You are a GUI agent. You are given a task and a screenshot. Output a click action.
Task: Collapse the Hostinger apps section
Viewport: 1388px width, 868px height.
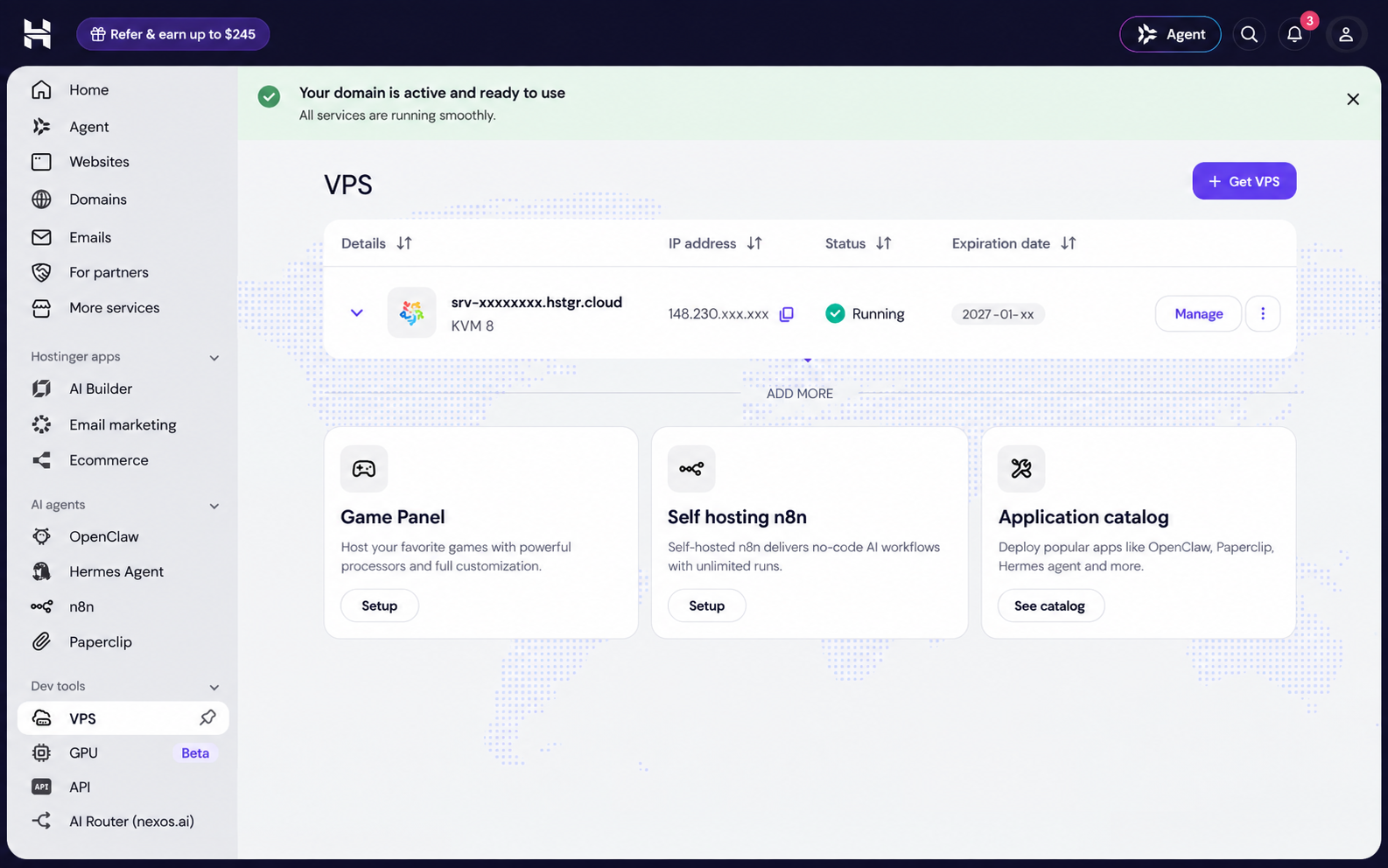point(214,358)
